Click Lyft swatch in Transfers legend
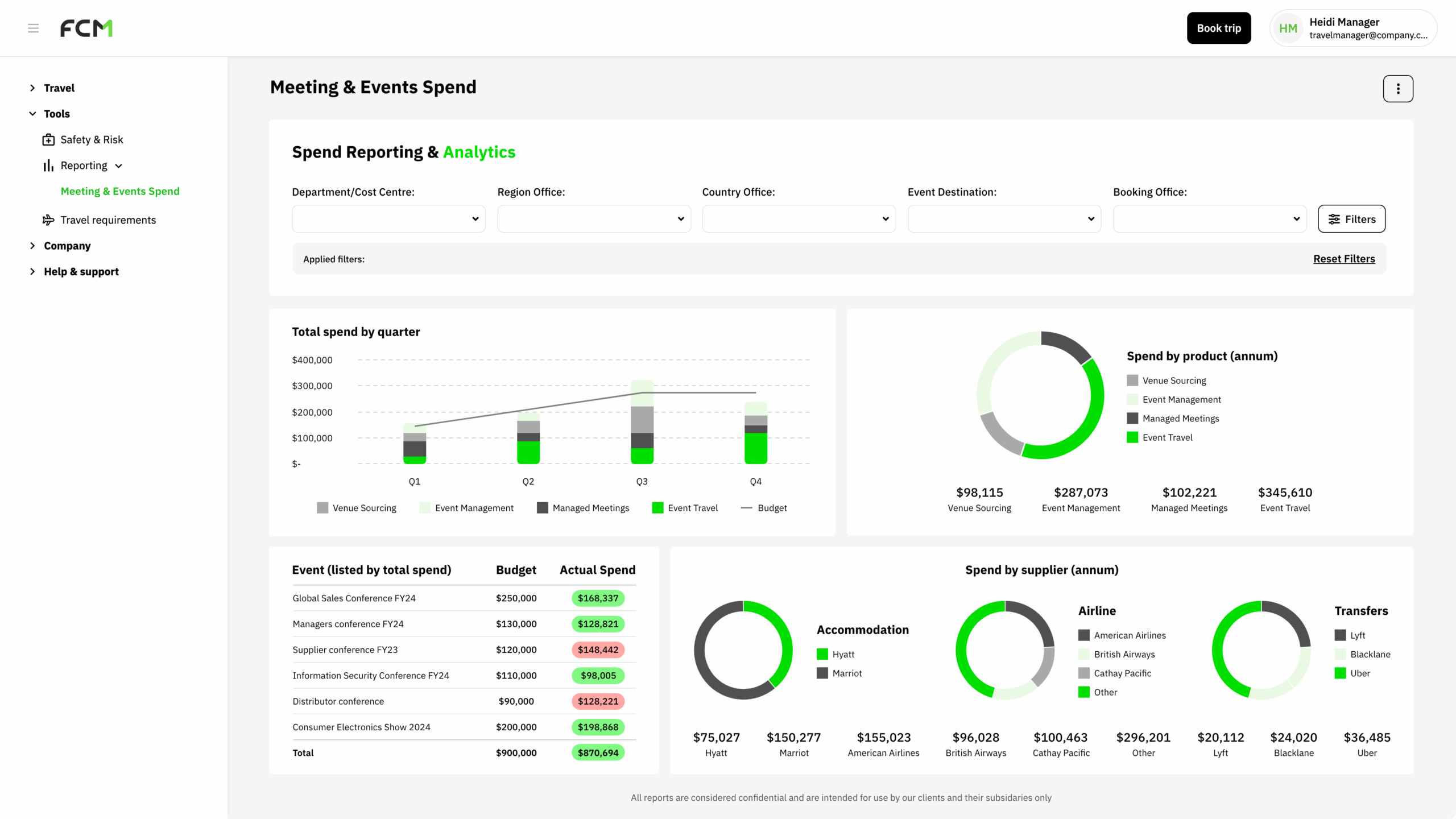The width and height of the screenshot is (1456, 819). point(1341,635)
